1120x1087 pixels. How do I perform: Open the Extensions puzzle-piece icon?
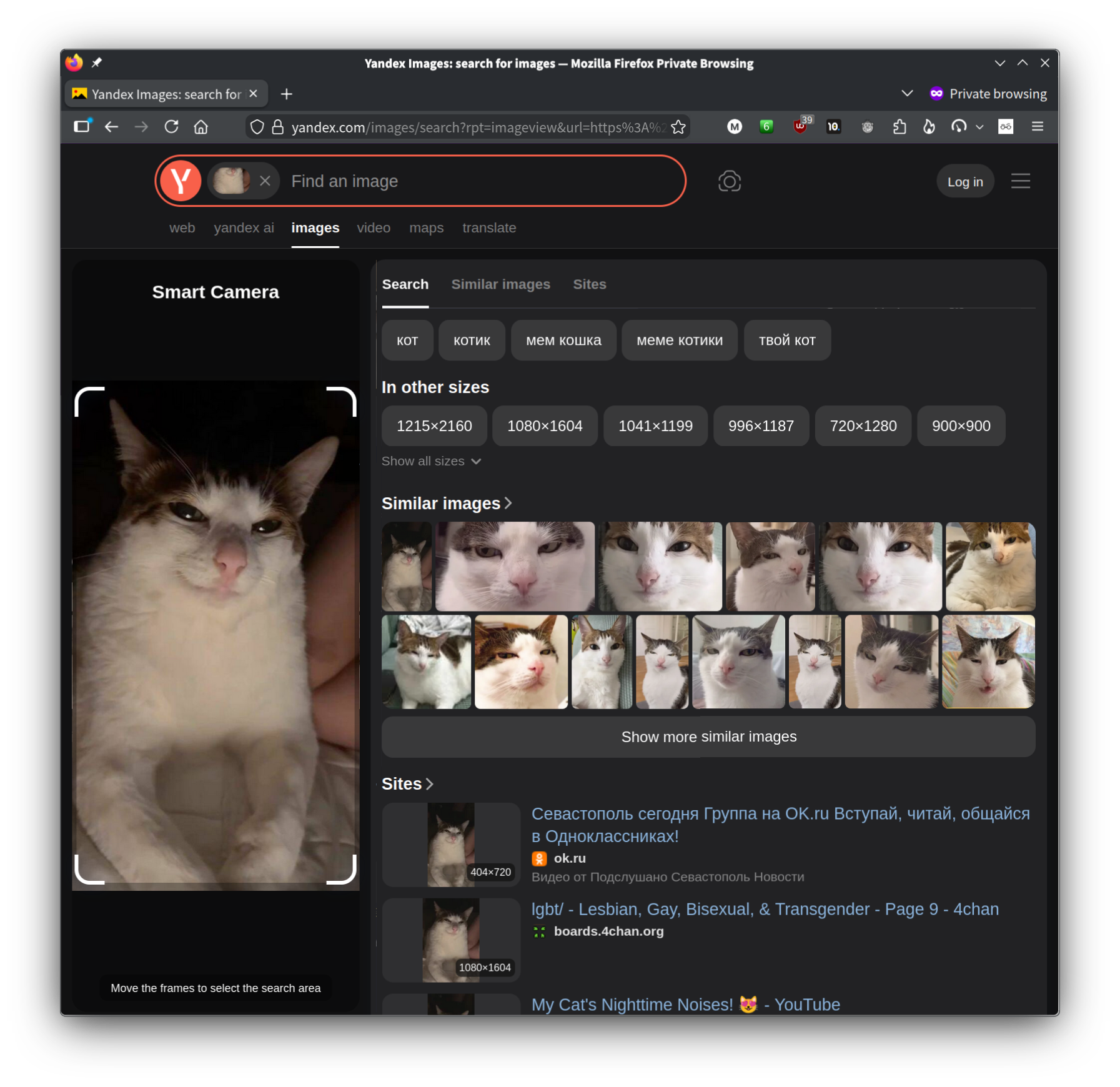[899, 127]
